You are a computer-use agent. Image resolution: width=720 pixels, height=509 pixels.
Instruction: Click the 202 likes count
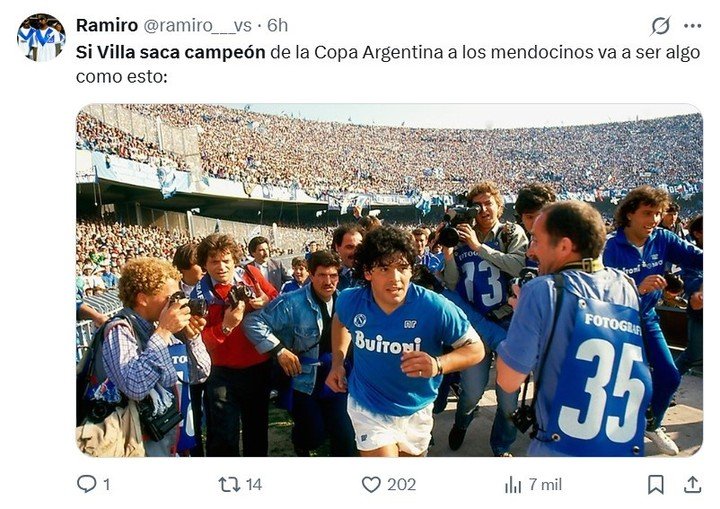[401, 484]
